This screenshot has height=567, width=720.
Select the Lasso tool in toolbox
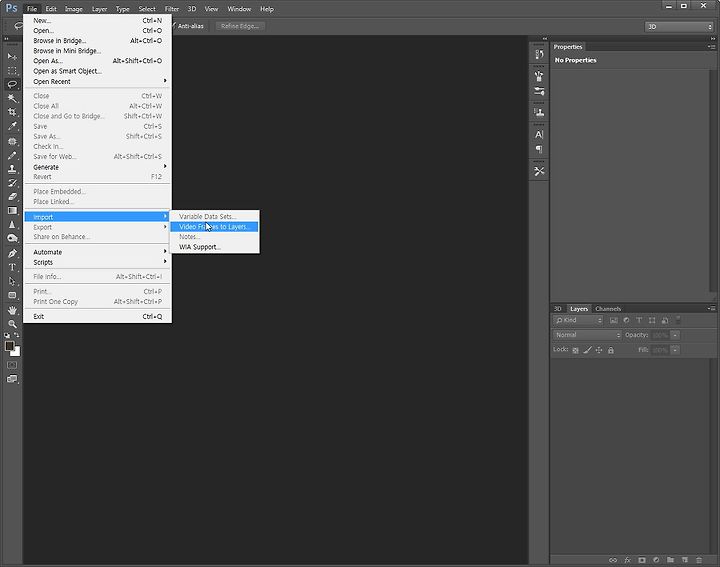[12, 84]
